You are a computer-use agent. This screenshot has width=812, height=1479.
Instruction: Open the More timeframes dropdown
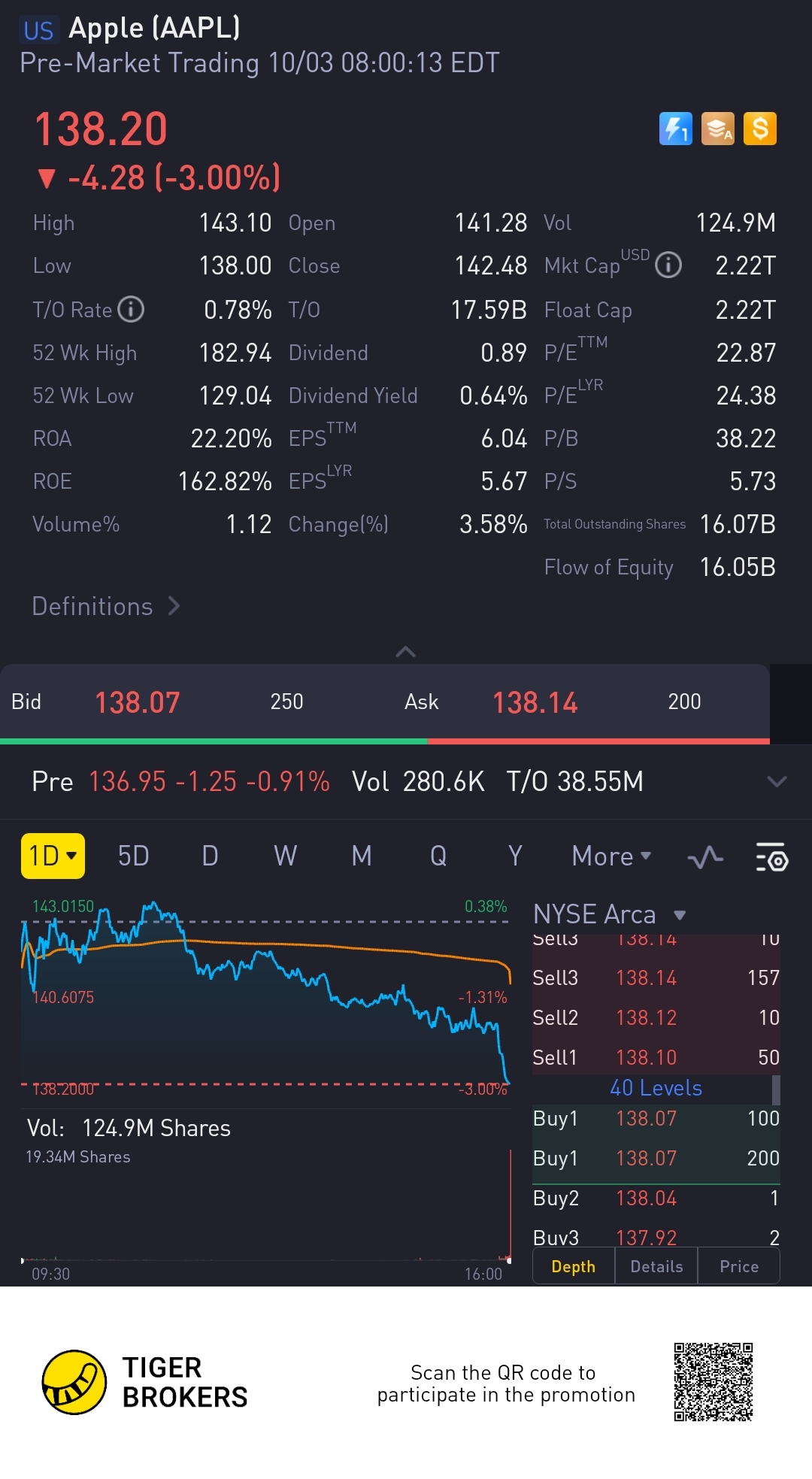point(611,856)
